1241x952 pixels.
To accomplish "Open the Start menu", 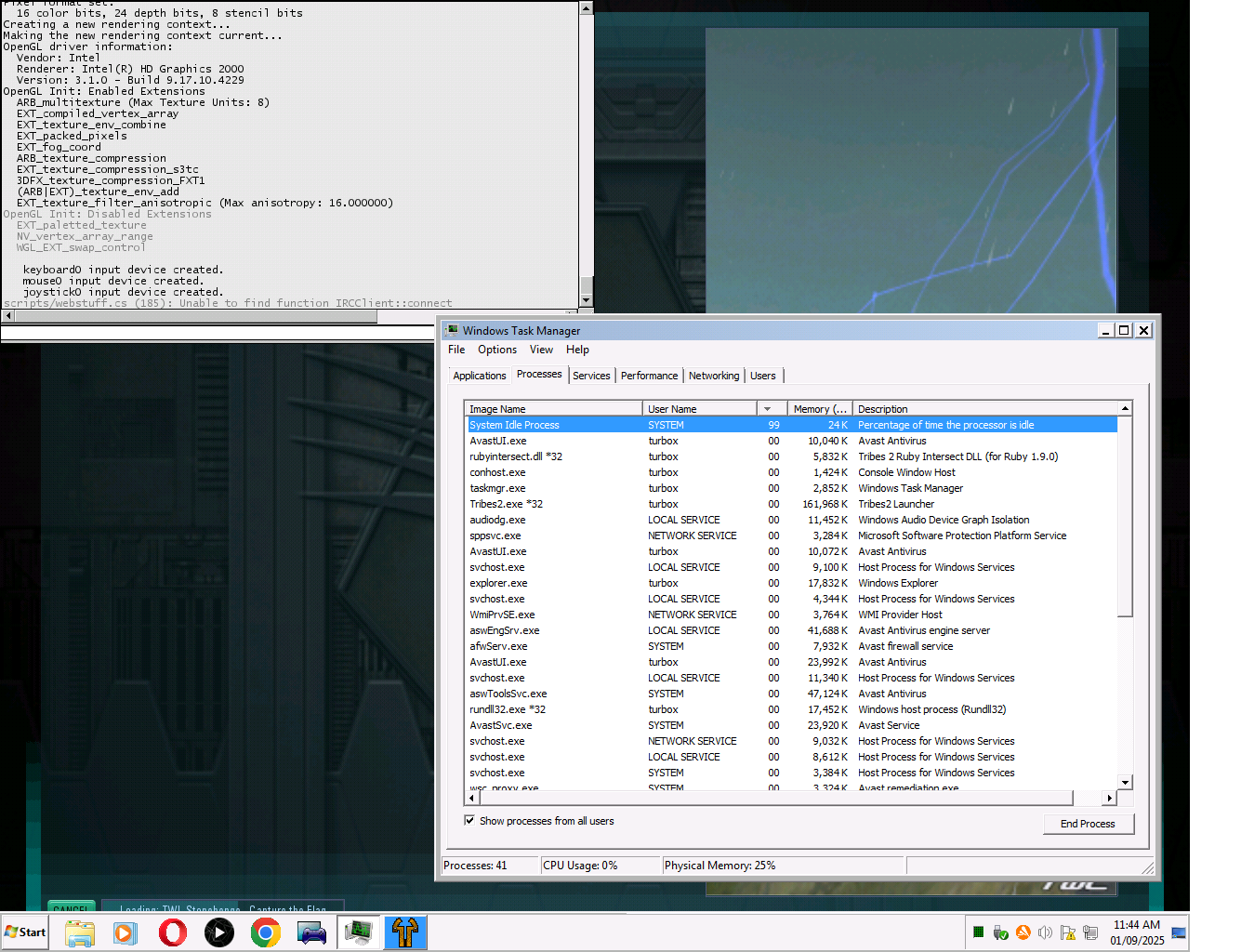I will pyautogui.click(x=25, y=932).
